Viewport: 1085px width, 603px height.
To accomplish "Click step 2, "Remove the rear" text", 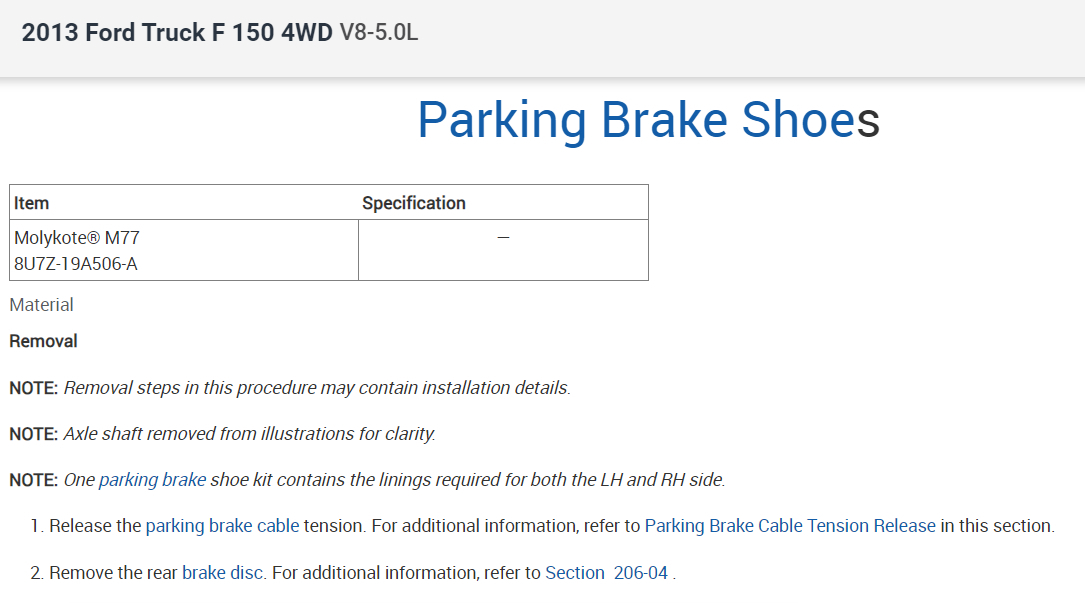I will pos(114,573).
